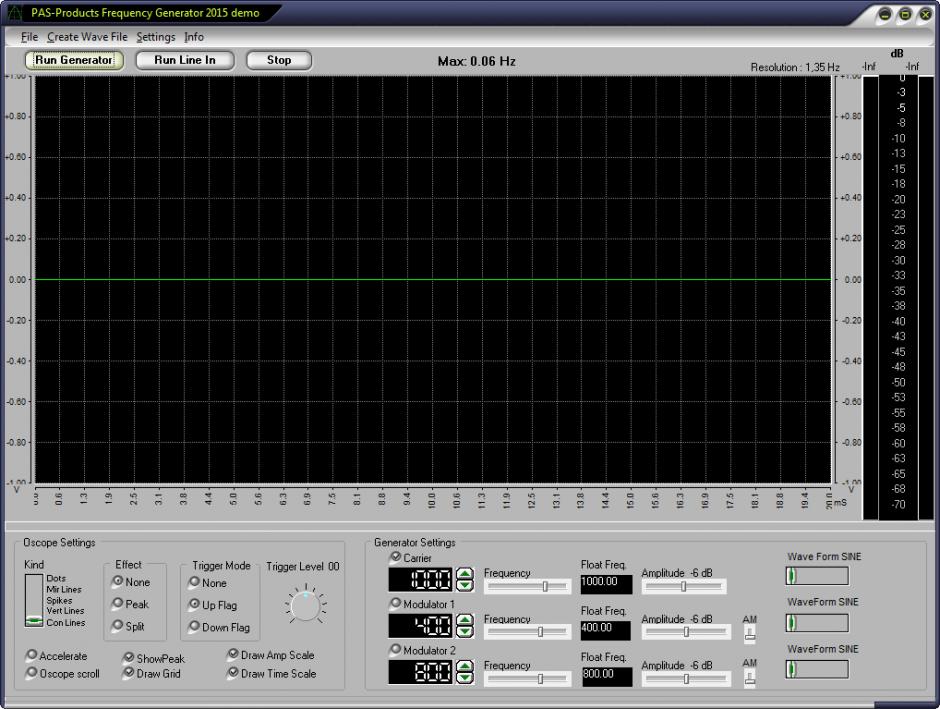
Task: Click the 'Con Lines' kind label
Action: [x=66, y=623]
